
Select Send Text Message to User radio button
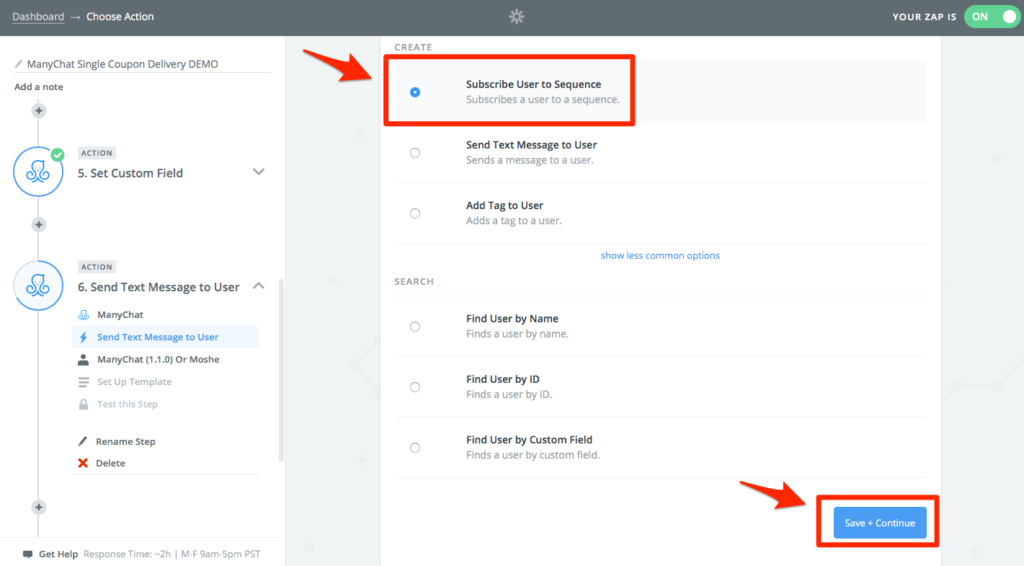pyautogui.click(x=415, y=153)
